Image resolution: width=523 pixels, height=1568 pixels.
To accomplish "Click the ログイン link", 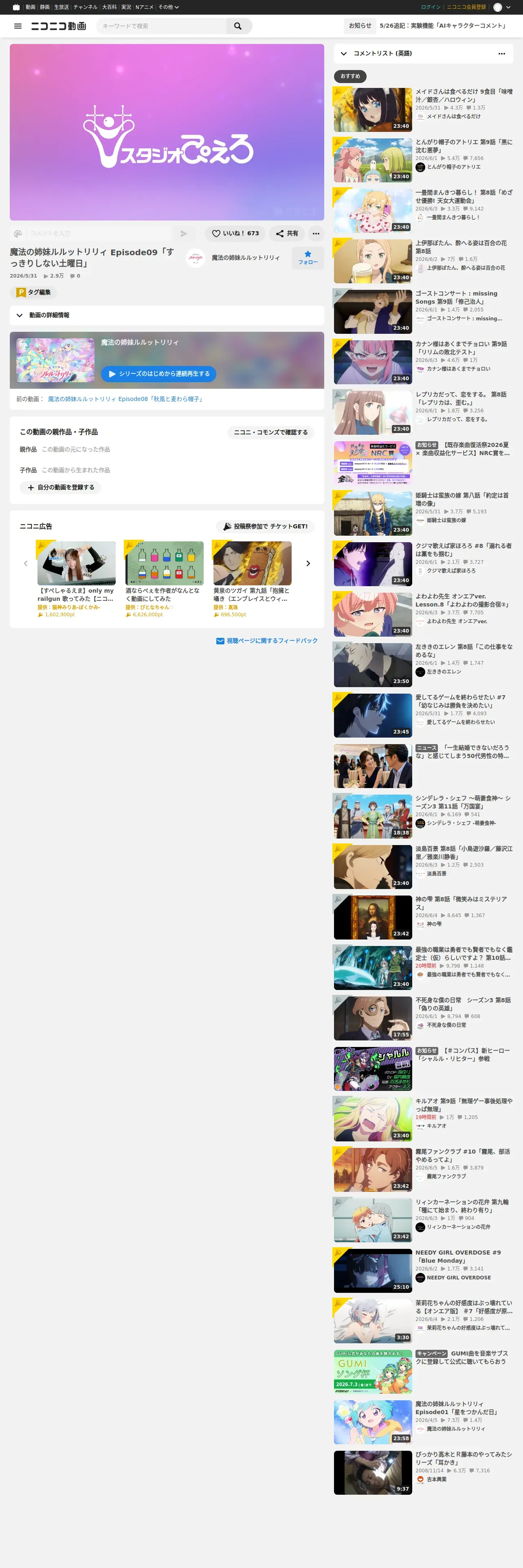I will pos(431,7).
